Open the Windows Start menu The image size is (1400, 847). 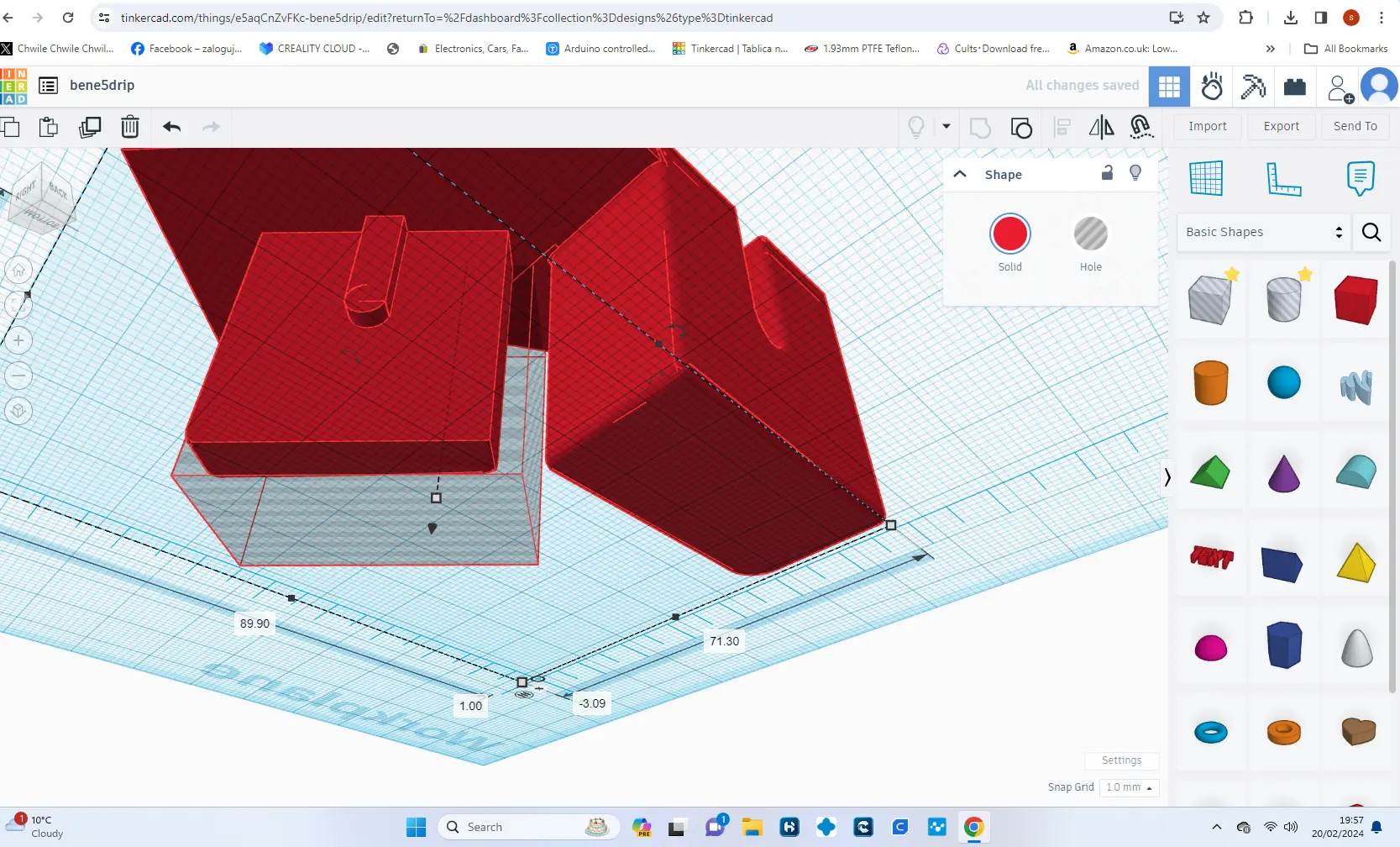pos(415,827)
